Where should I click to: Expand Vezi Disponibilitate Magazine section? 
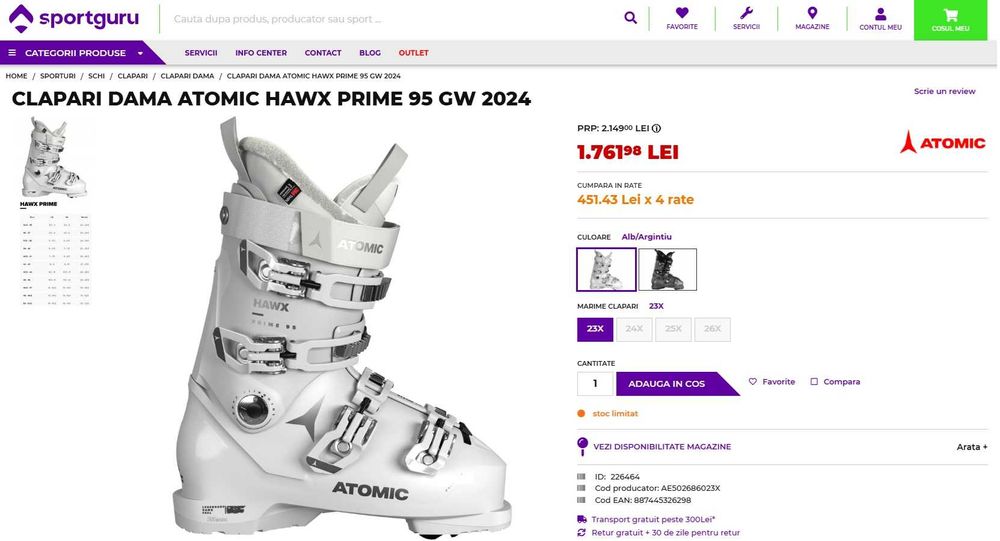662,447
